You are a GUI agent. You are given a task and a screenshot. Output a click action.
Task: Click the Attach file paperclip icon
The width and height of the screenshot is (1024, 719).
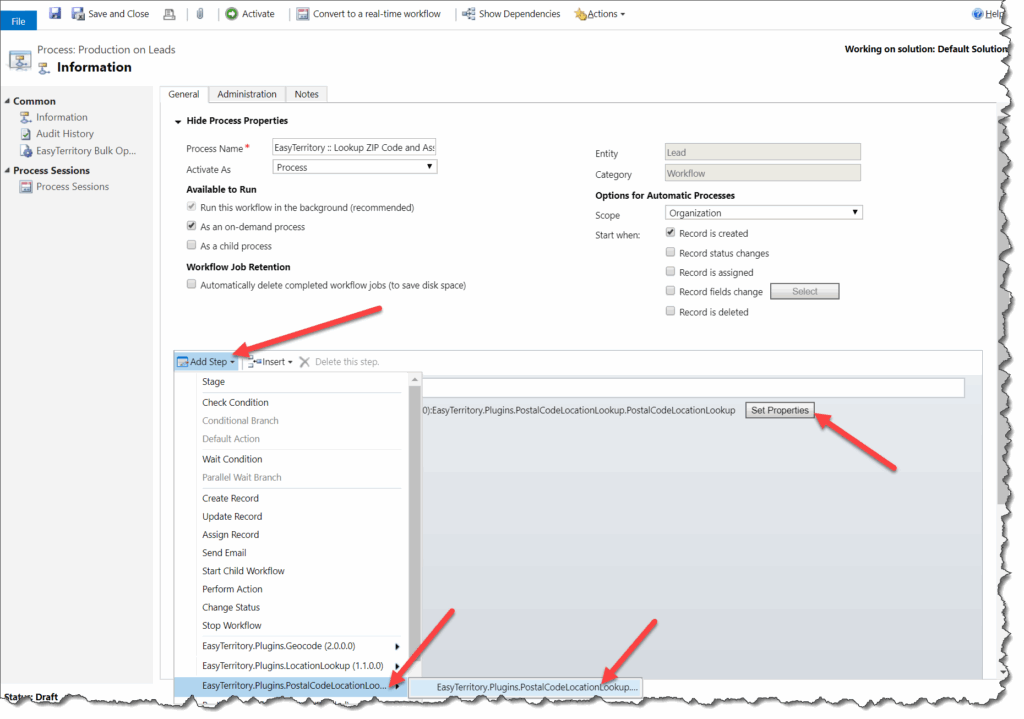[x=202, y=13]
